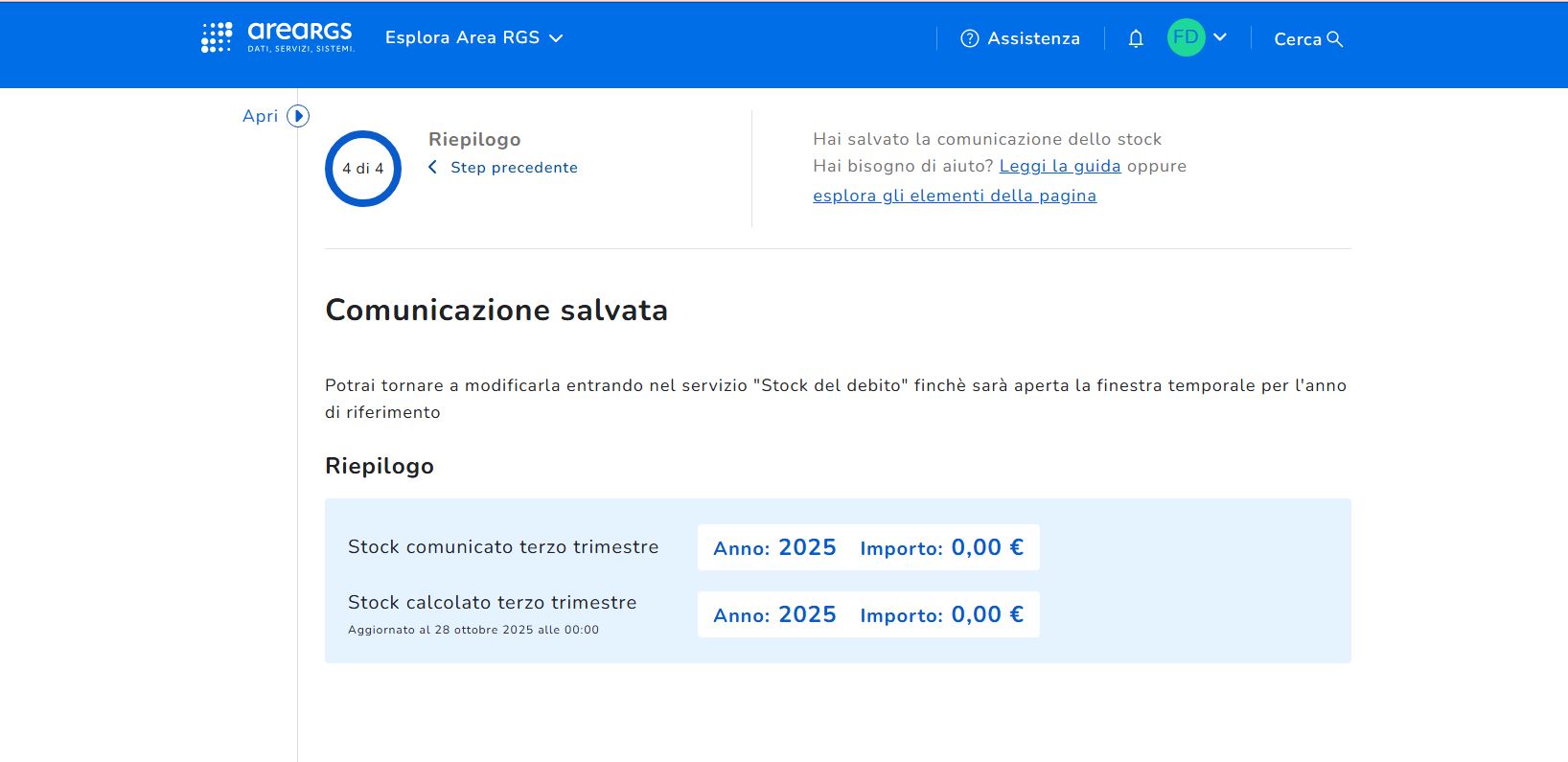The width and height of the screenshot is (1568, 762).
Task: Open notifications with the bell icon
Action: (1136, 38)
